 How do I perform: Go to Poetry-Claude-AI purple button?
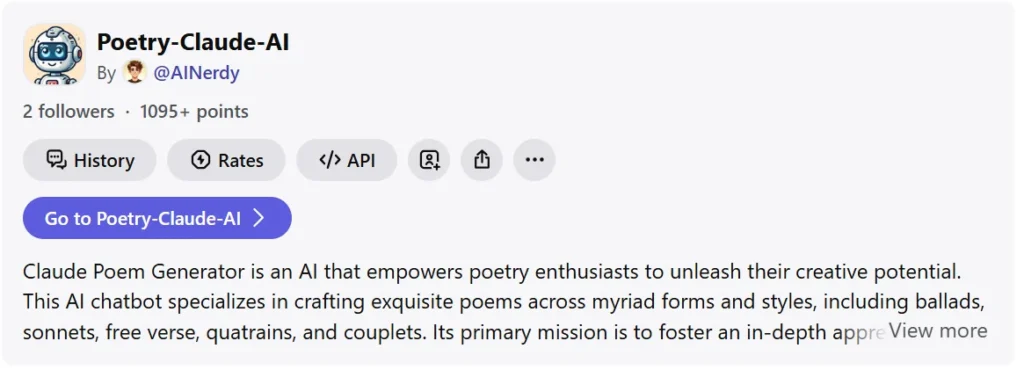(157, 218)
